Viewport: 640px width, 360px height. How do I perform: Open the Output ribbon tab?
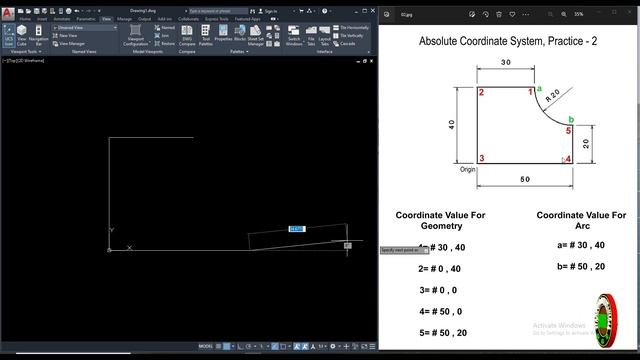tap(144, 19)
